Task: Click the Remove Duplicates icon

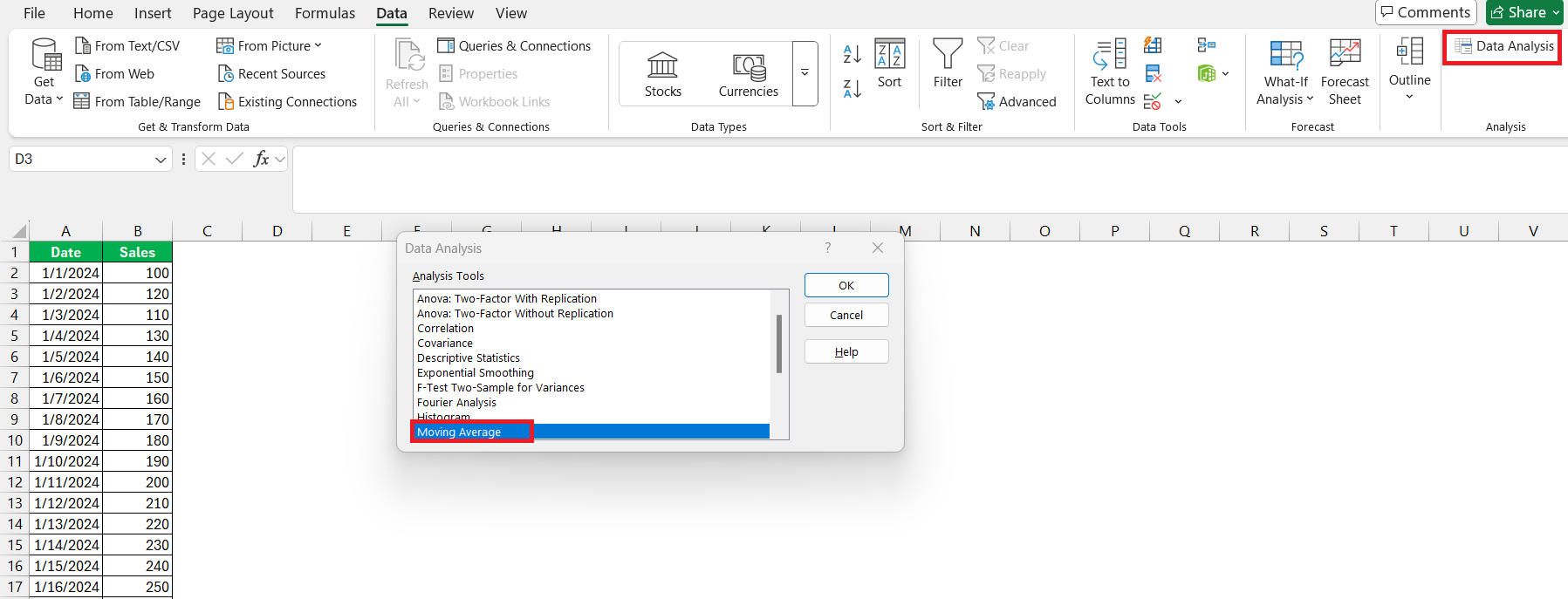Action: (x=1153, y=73)
